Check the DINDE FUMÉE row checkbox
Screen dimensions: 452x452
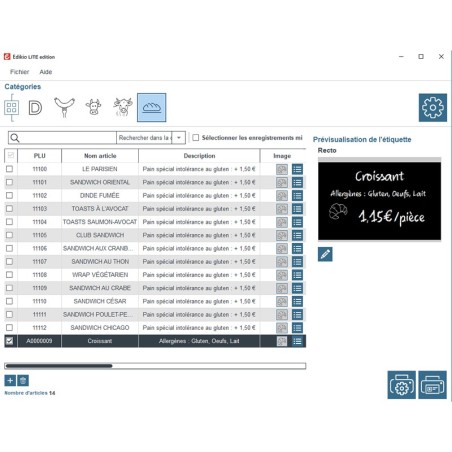tap(9, 195)
